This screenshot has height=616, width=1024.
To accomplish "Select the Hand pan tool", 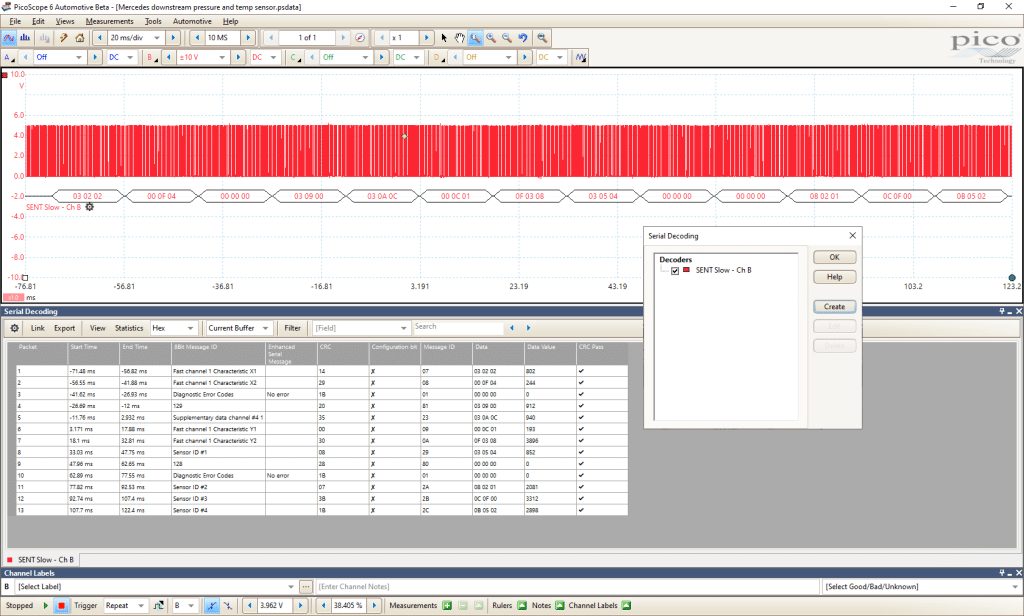I will (x=460, y=38).
